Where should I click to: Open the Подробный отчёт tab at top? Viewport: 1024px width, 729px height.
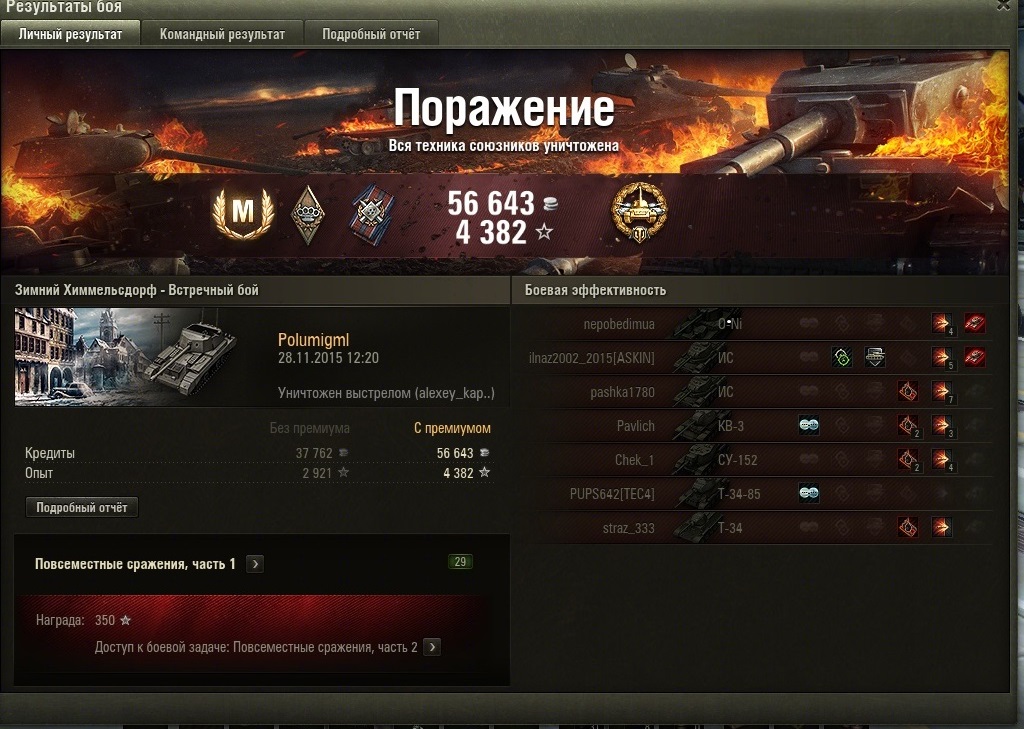pos(371,34)
